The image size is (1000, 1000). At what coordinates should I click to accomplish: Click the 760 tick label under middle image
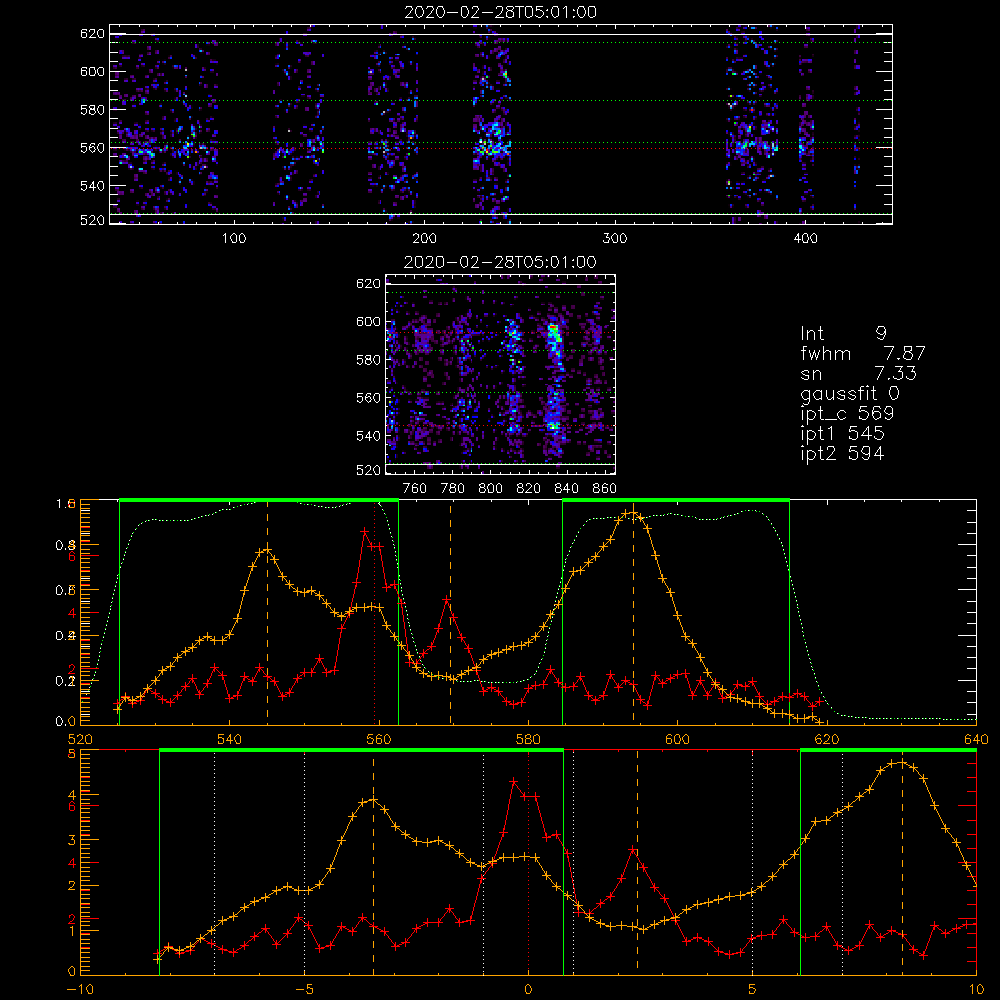(x=415, y=489)
